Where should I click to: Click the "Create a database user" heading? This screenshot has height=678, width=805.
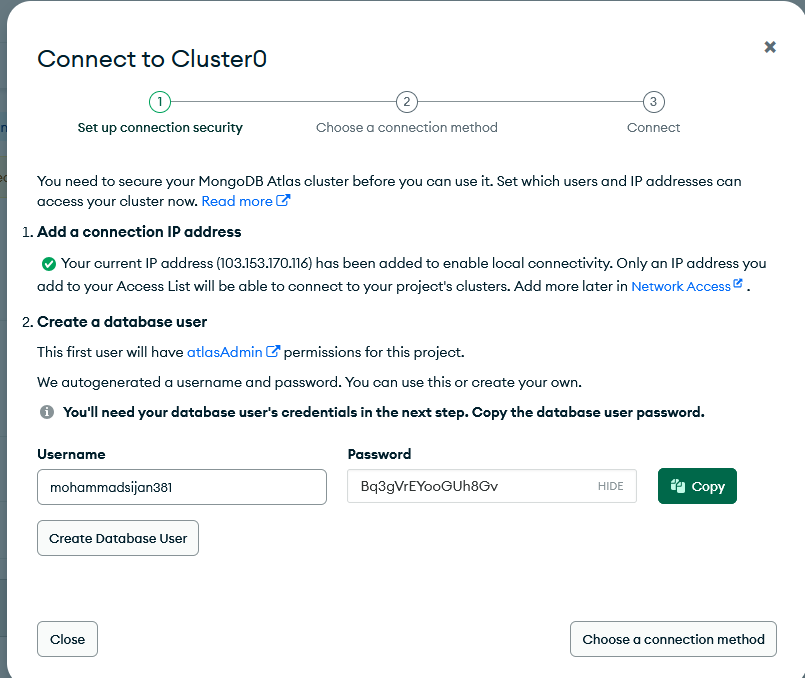pyautogui.click(x=122, y=322)
